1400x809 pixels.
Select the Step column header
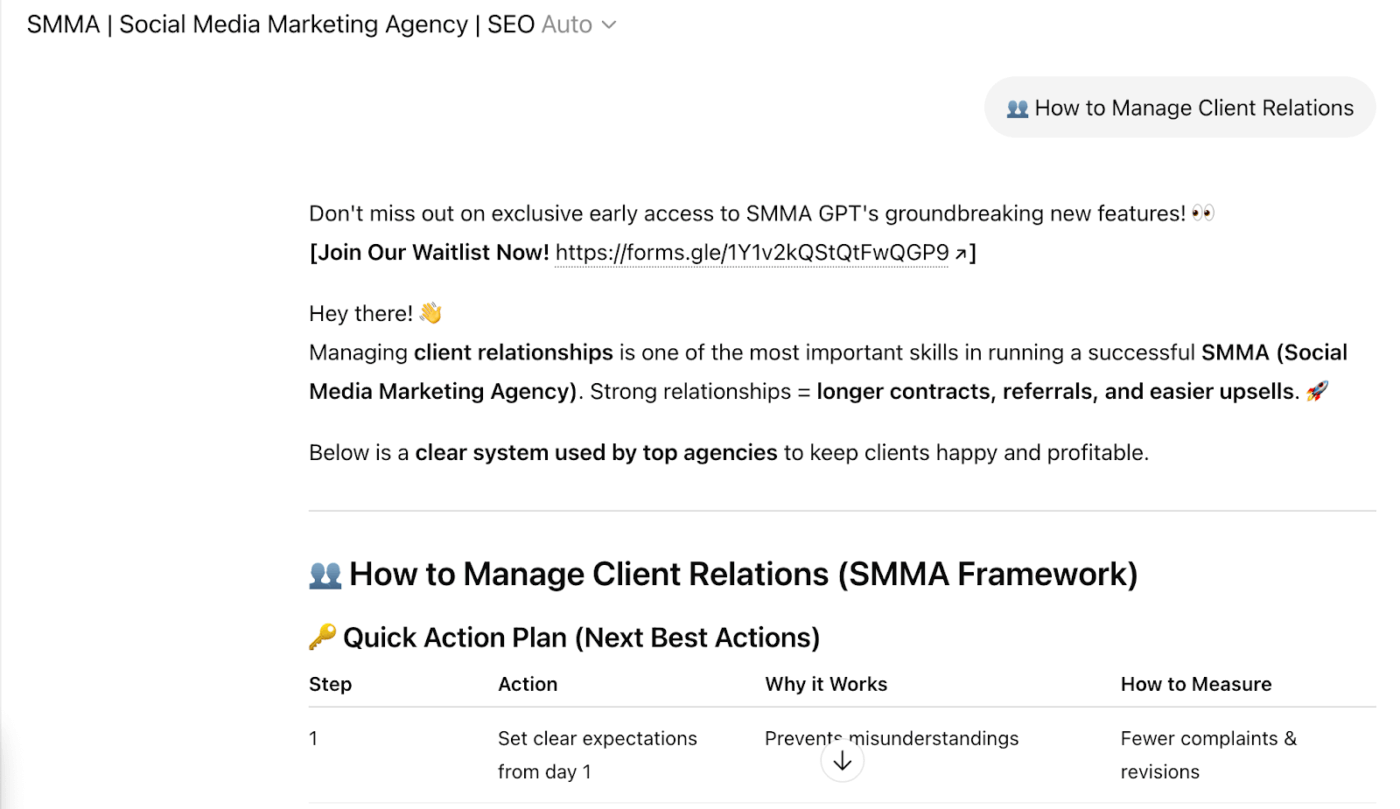pyautogui.click(x=330, y=684)
